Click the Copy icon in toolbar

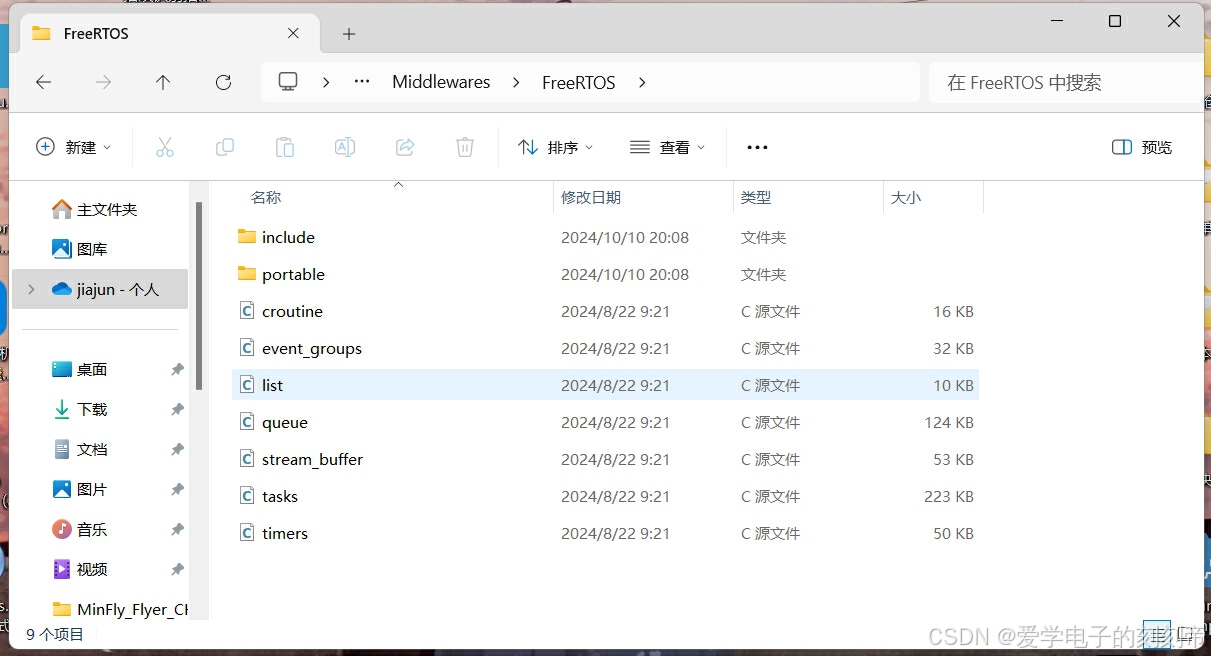tap(225, 147)
